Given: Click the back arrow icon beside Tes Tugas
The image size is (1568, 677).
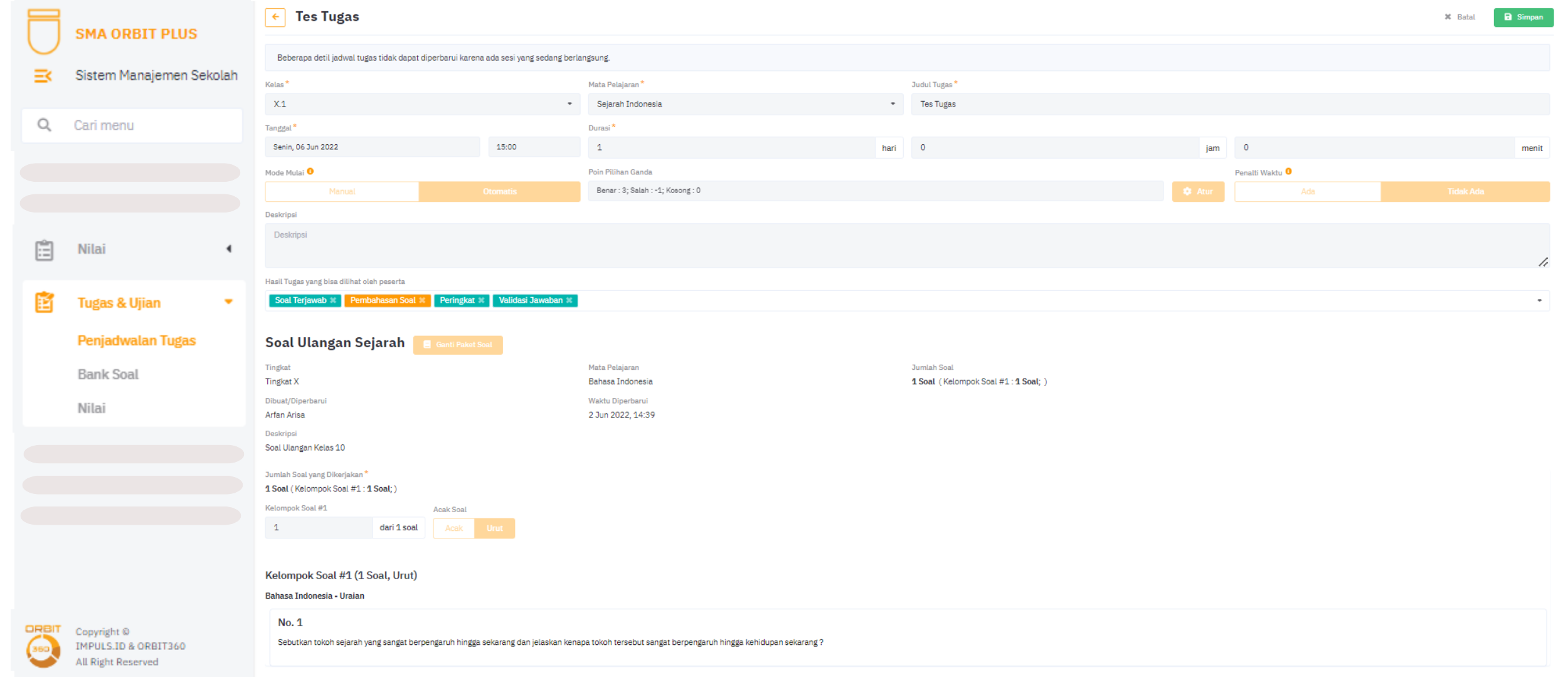Looking at the screenshot, I should [x=275, y=17].
